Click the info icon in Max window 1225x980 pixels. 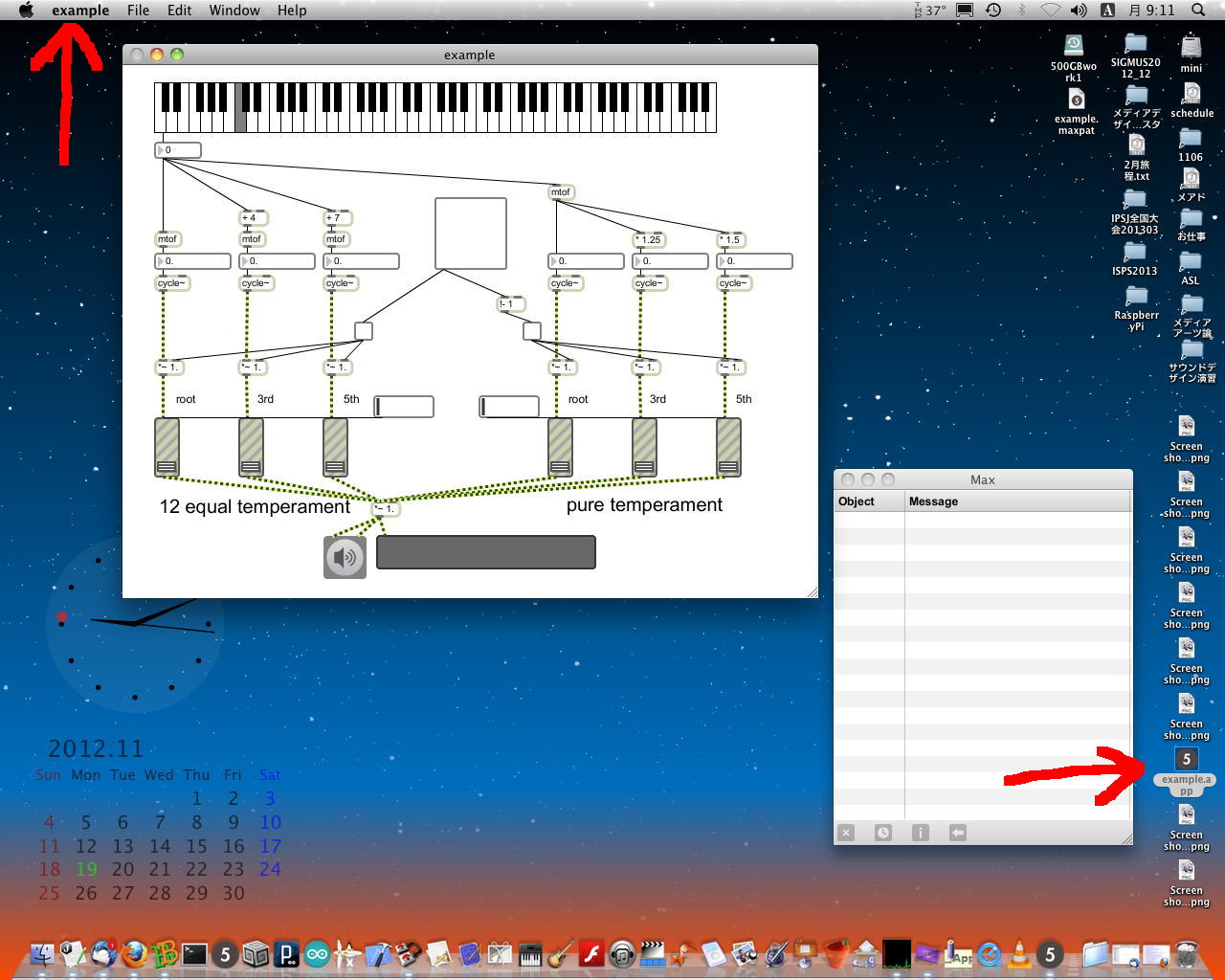coord(921,833)
